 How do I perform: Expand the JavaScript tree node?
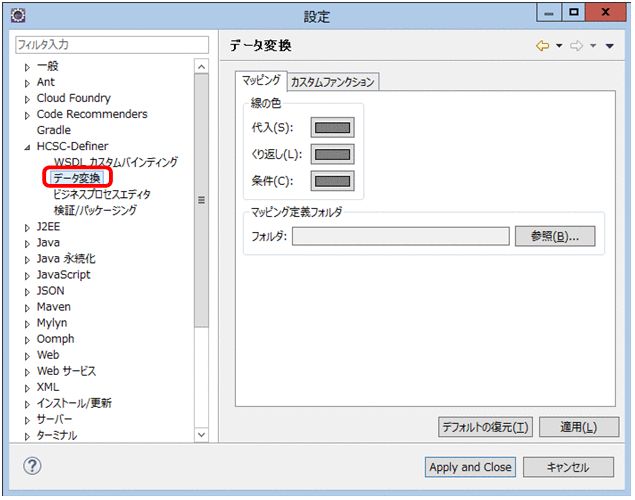[x=27, y=276]
